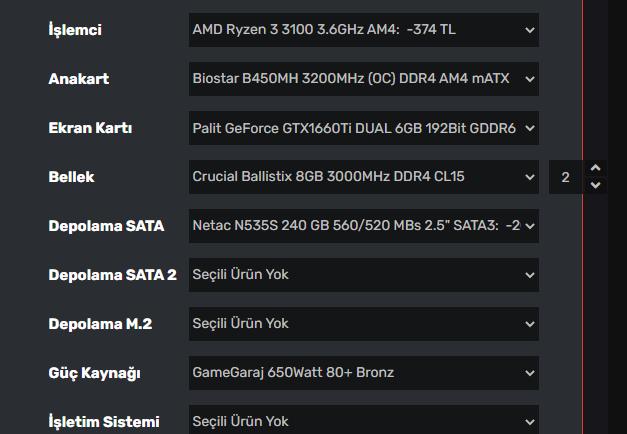Click the memory quantity field showing 2

click(x=566, y=177)
